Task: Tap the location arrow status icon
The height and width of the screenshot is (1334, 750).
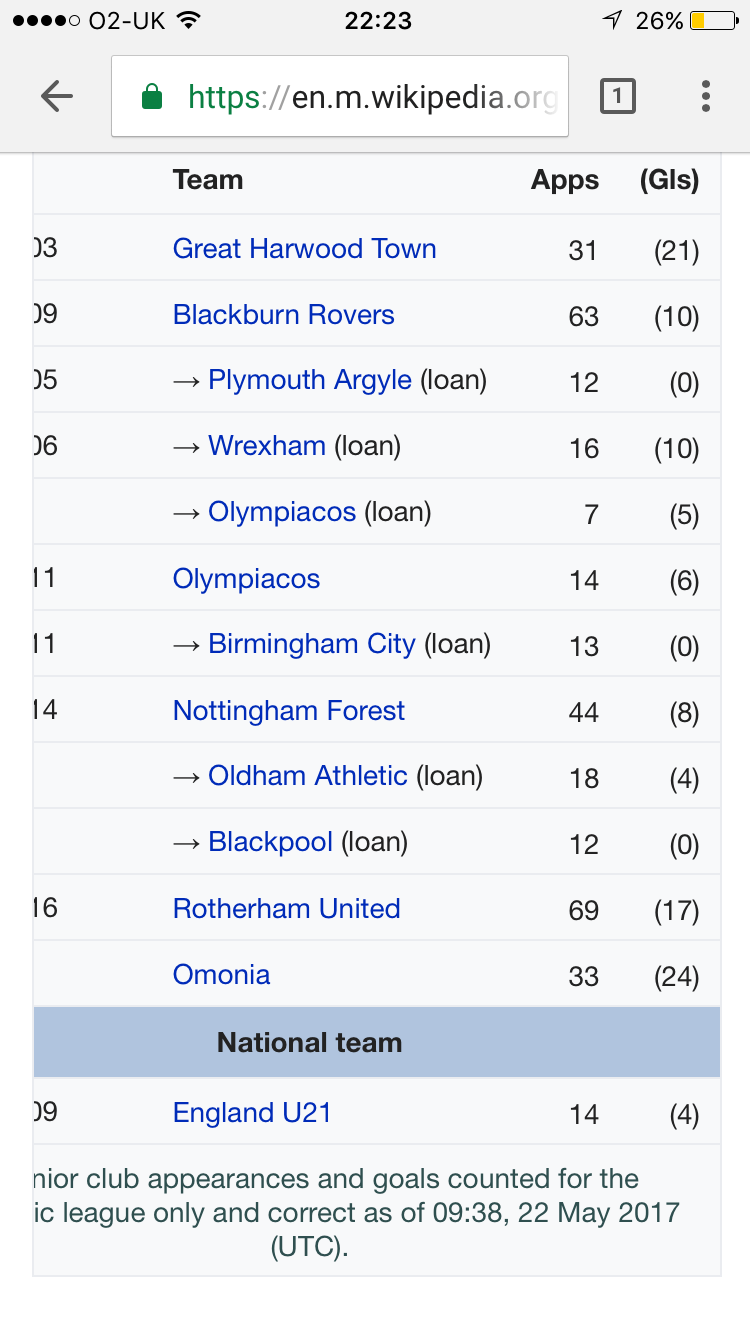Action: 611,21
